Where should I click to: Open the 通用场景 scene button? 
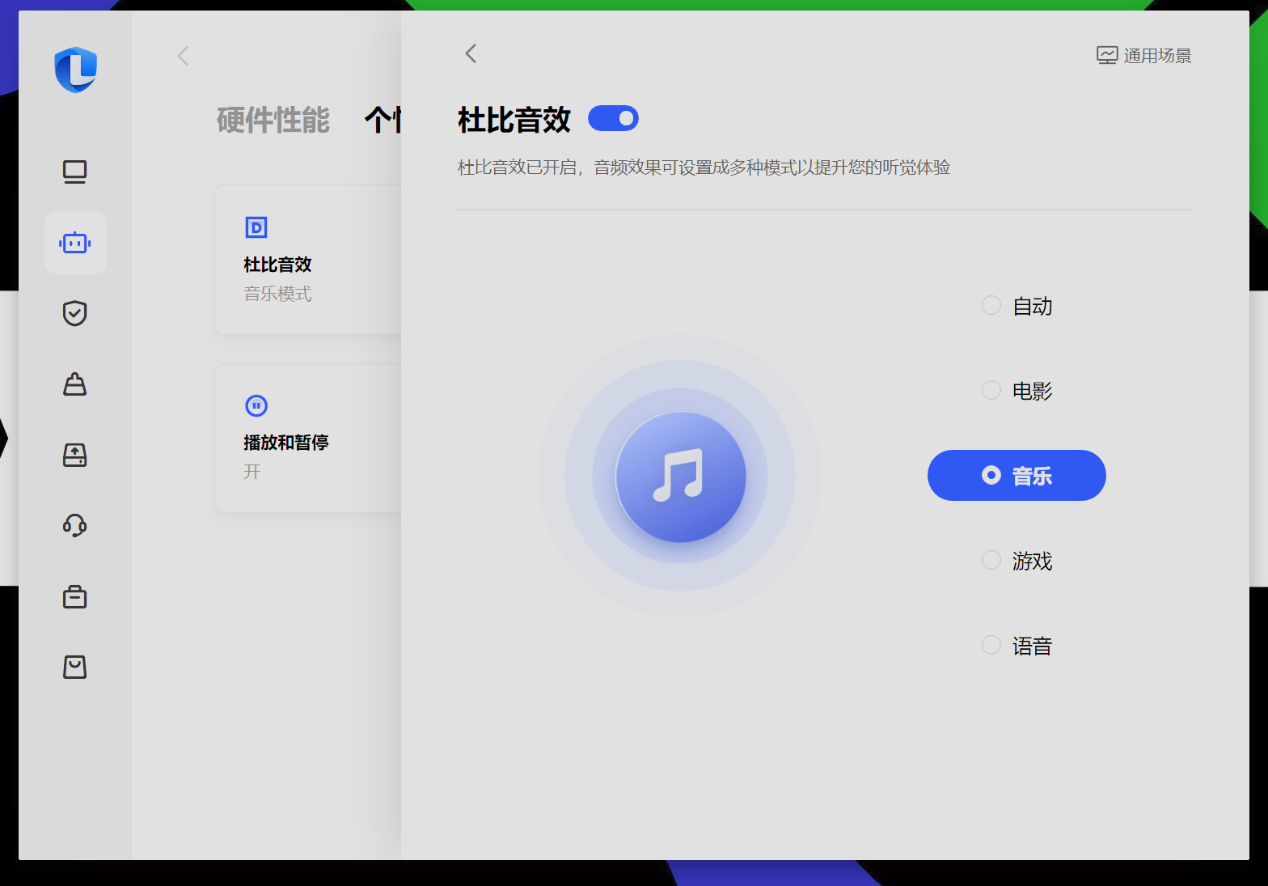tap(1144, 56)
